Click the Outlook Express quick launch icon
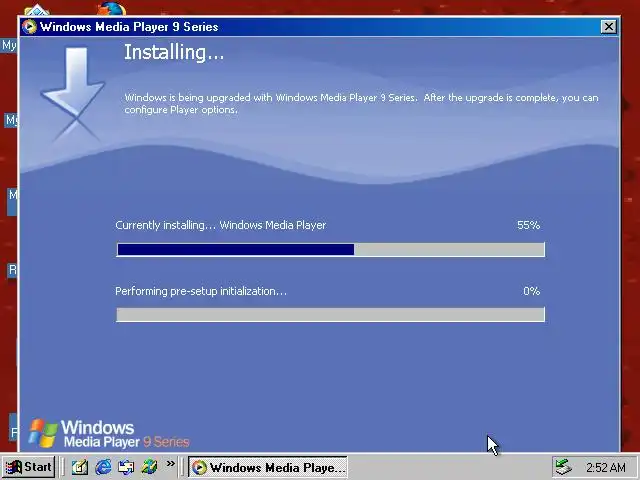This screenshot has height=480, width=640. [x=126, y=467]
